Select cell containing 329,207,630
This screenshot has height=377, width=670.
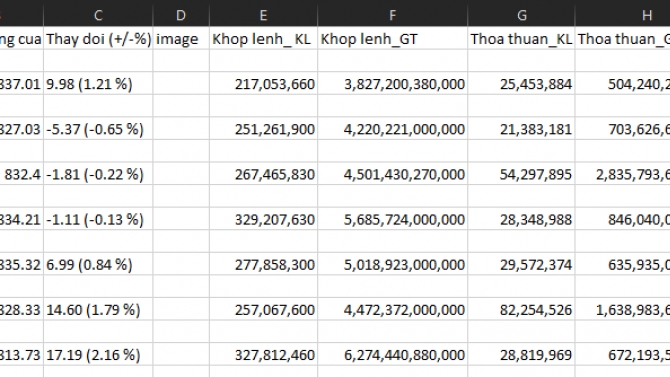tap(263, 219)
